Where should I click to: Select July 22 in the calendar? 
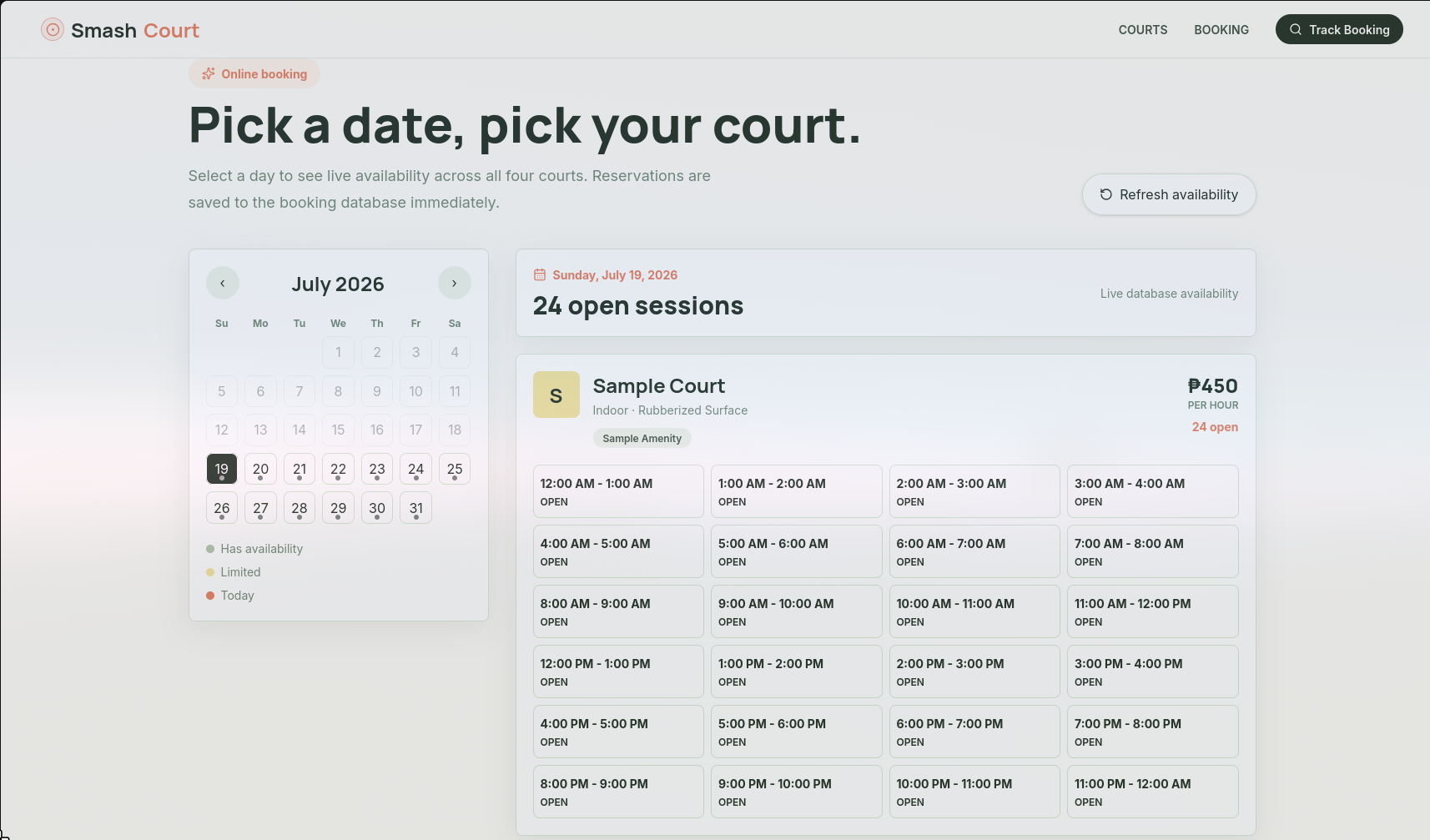pyautogui.click(x=338, y=469)
